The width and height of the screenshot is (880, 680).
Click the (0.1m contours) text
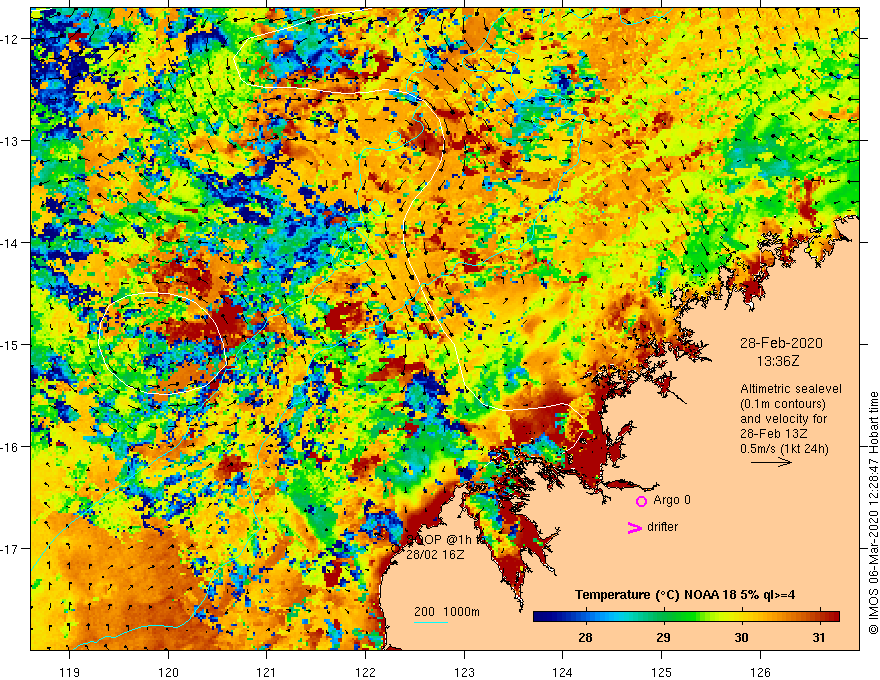[x=782, y=404]
